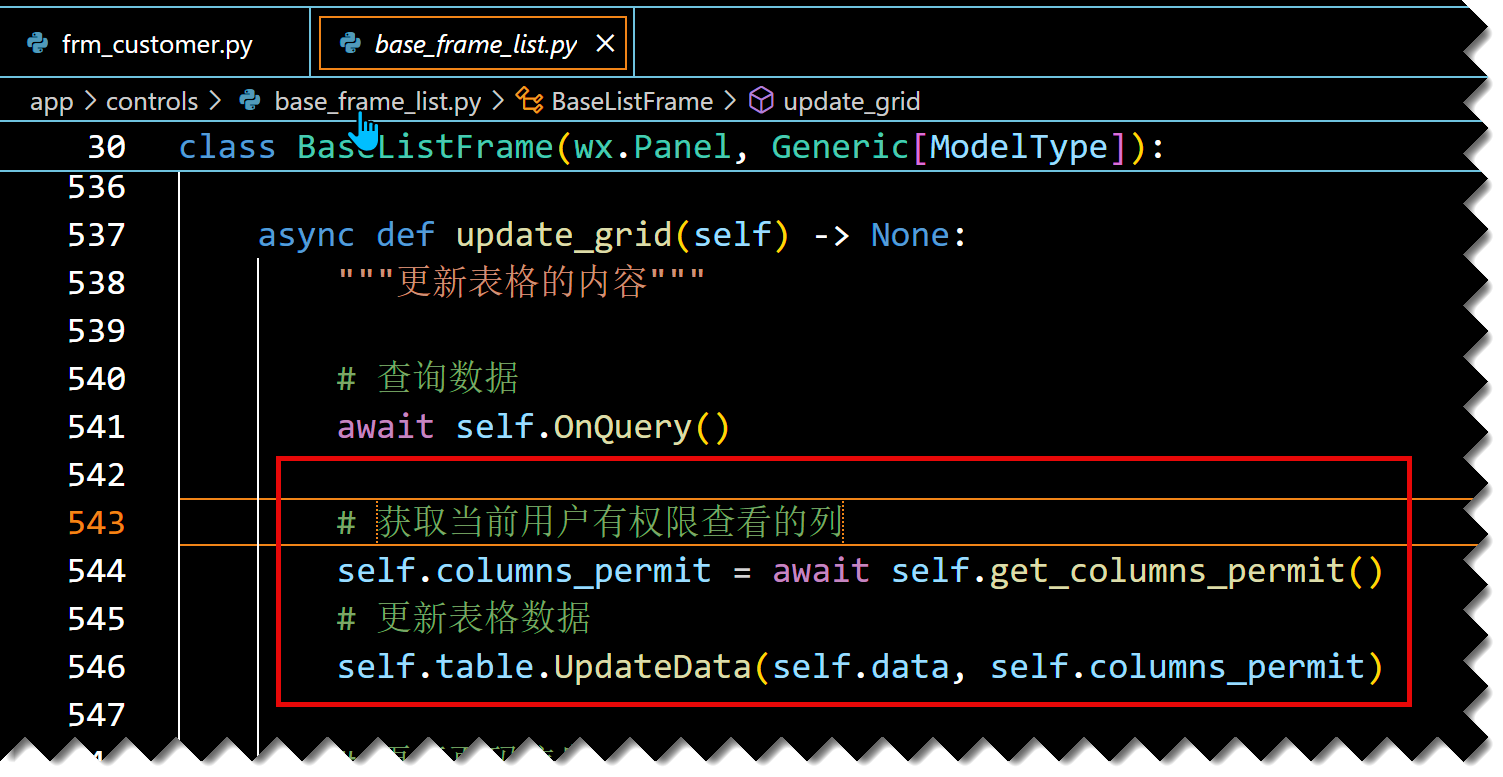
Task: Select the base_frame_list.py editor tab
Action: 475,45
